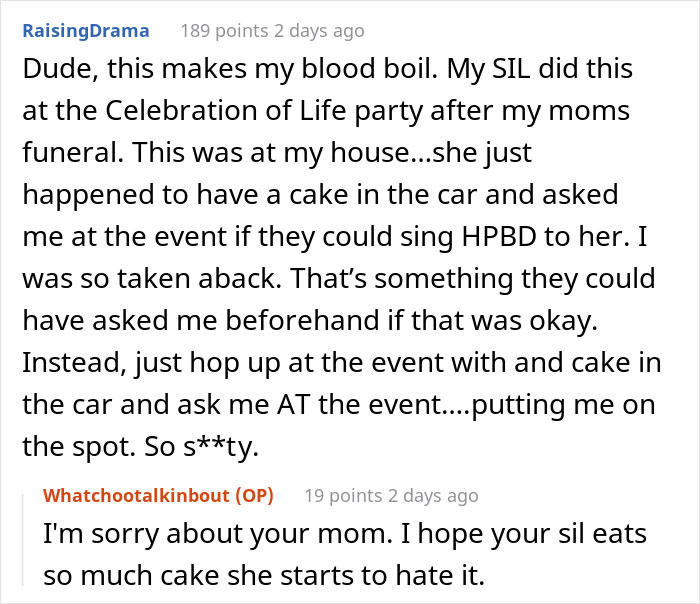Click the 19 points score

click(x=342, y=495)
